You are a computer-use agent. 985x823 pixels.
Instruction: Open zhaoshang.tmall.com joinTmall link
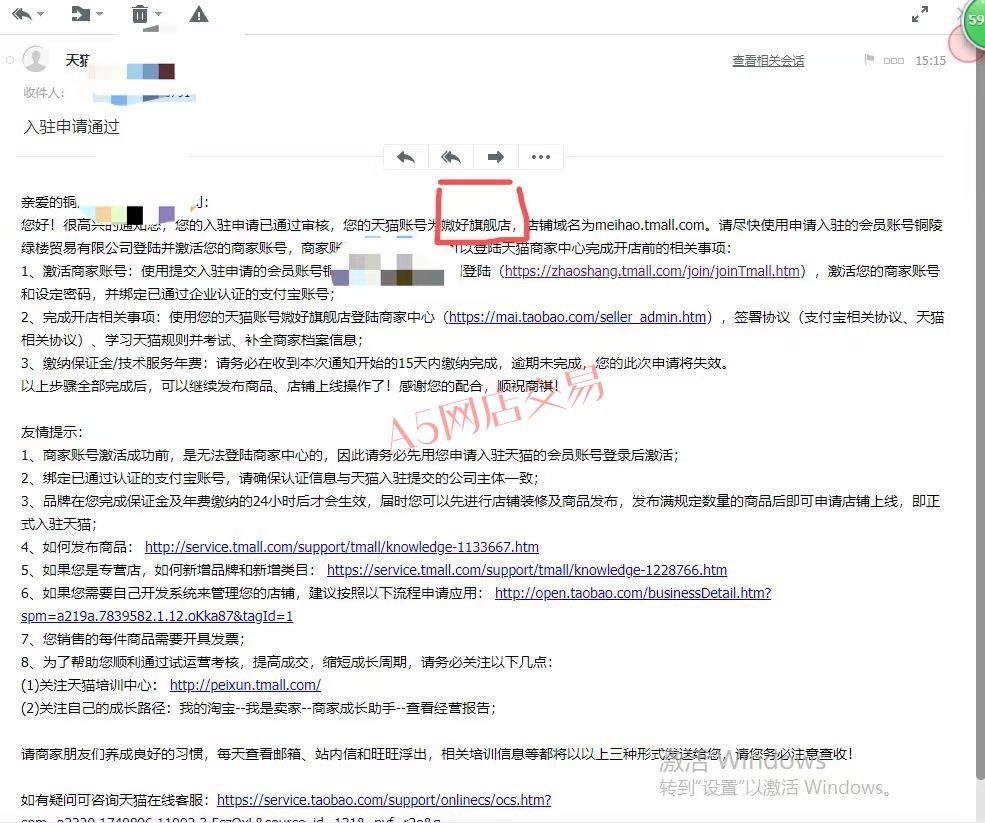click(652, 271)
